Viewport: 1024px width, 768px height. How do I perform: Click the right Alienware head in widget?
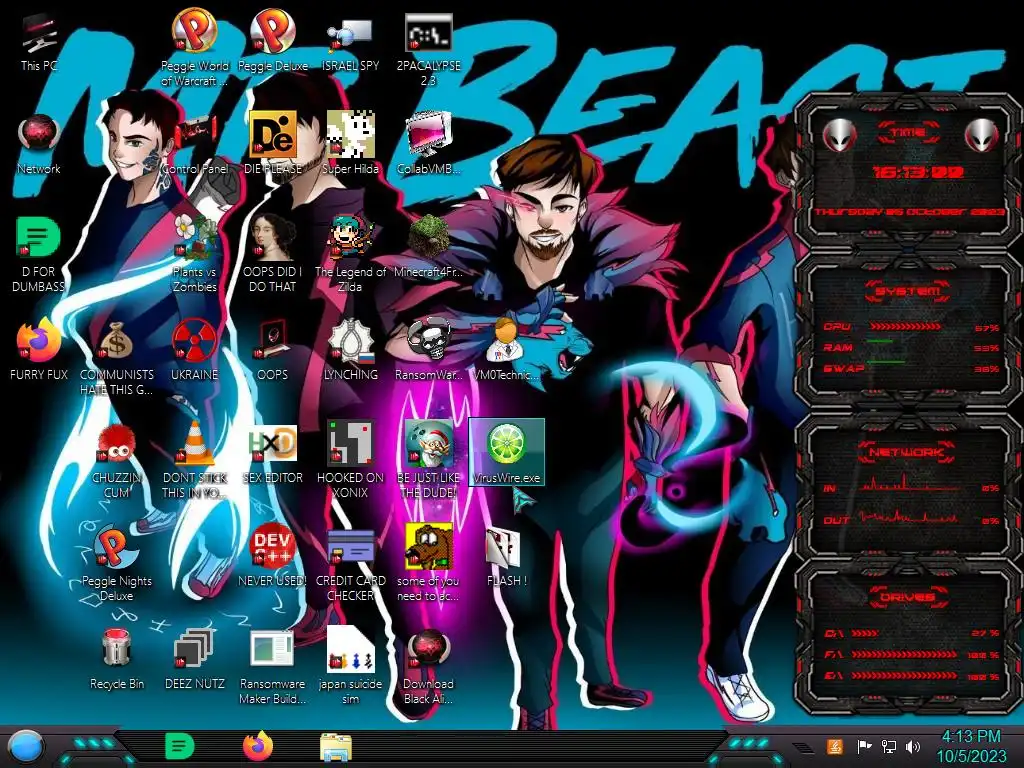[x=982, y=136]
